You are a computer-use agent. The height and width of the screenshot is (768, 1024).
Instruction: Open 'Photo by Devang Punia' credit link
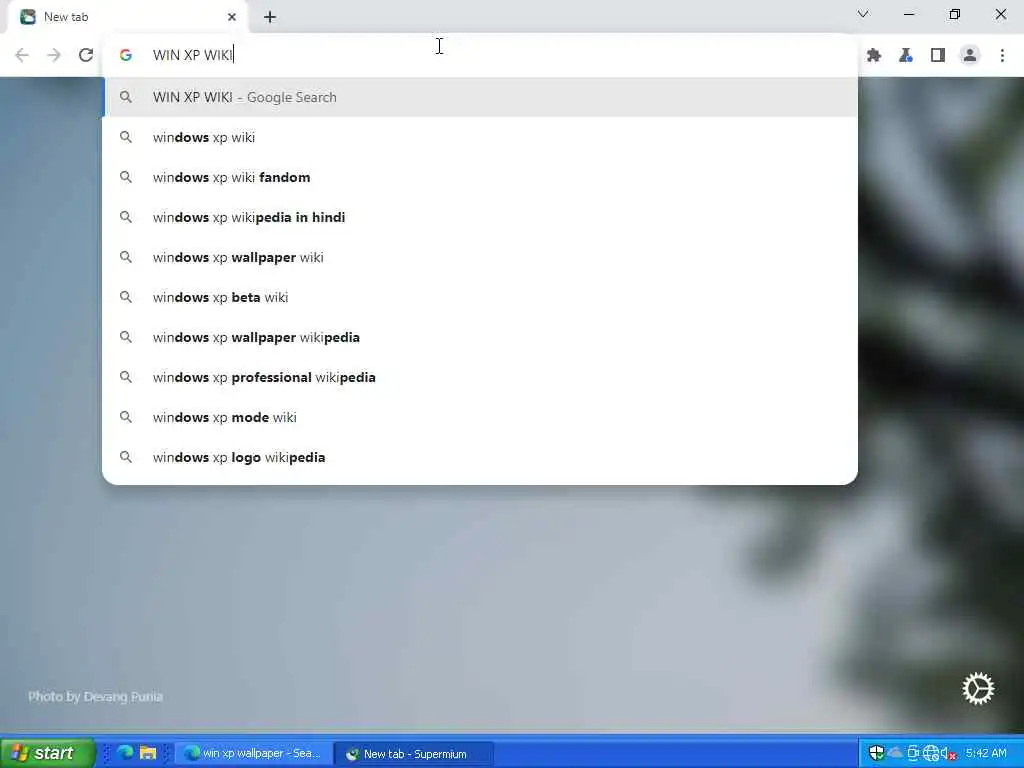[x=95, y=696]
